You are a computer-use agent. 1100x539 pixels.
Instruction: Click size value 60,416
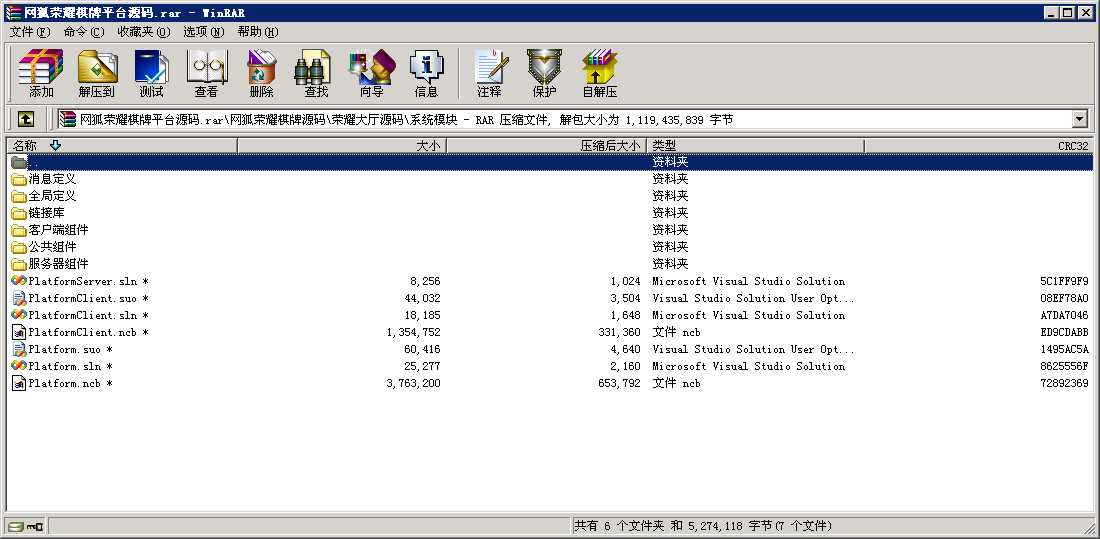(x=422, y=349)
